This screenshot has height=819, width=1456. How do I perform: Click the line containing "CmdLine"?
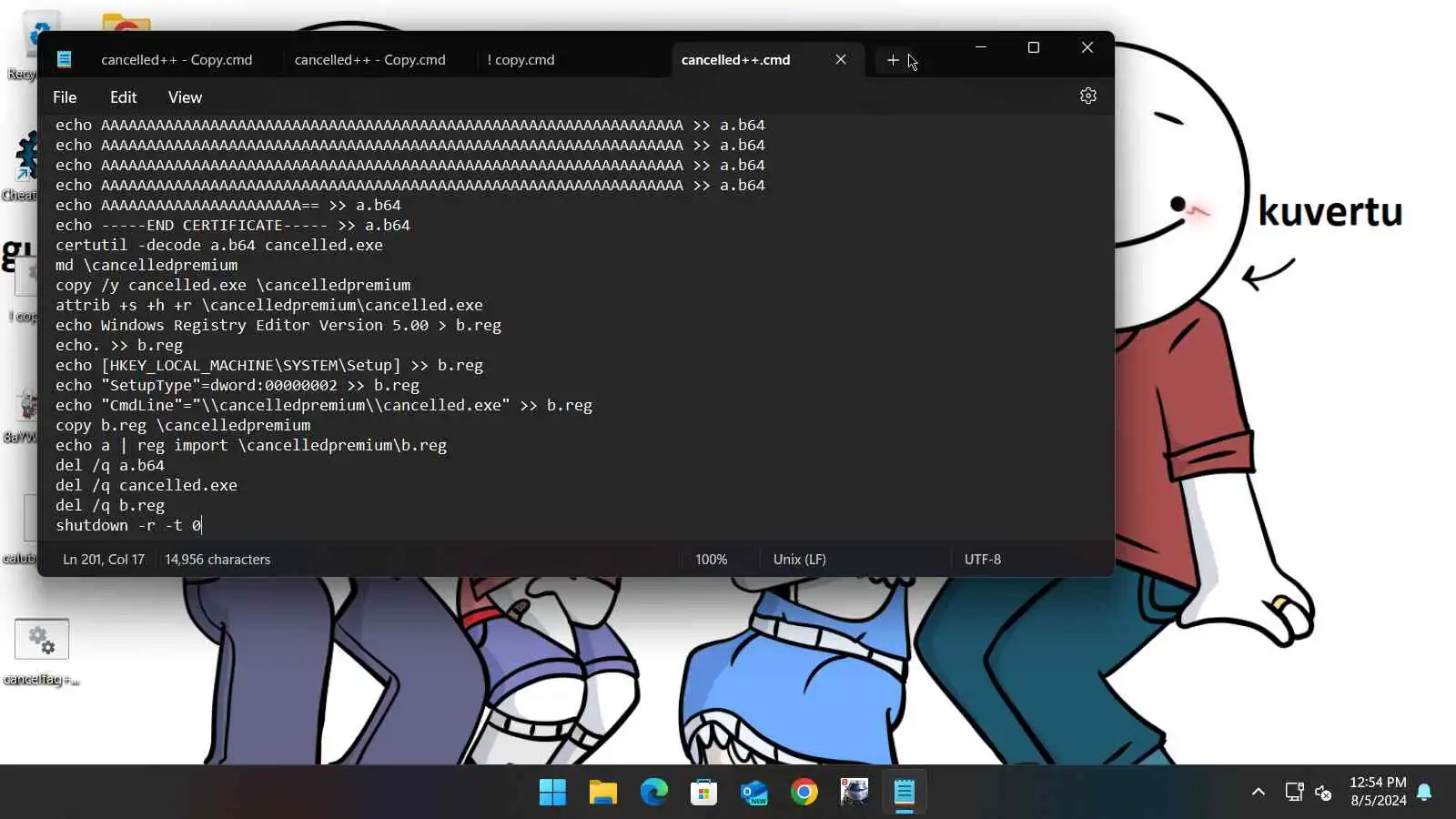pos(324,406)
